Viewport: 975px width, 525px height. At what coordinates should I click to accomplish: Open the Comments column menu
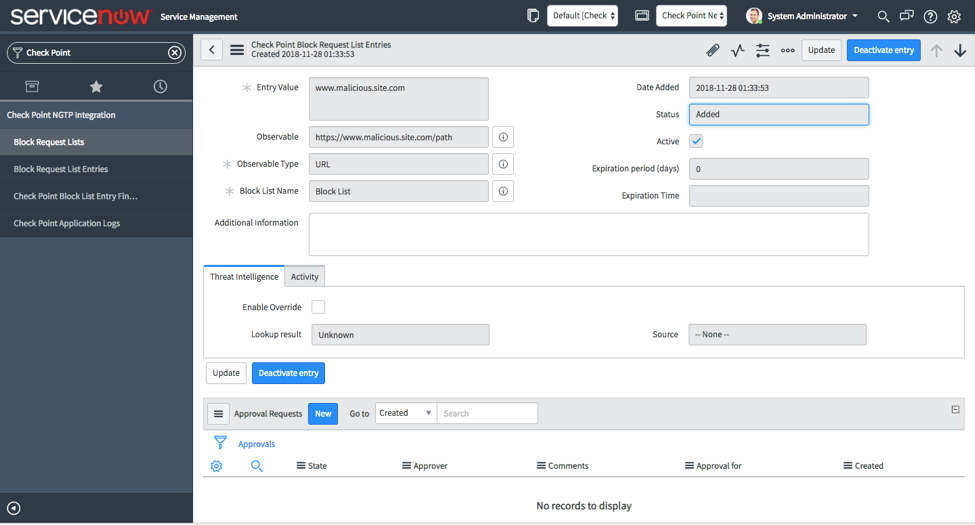click(x=541, y=466)
